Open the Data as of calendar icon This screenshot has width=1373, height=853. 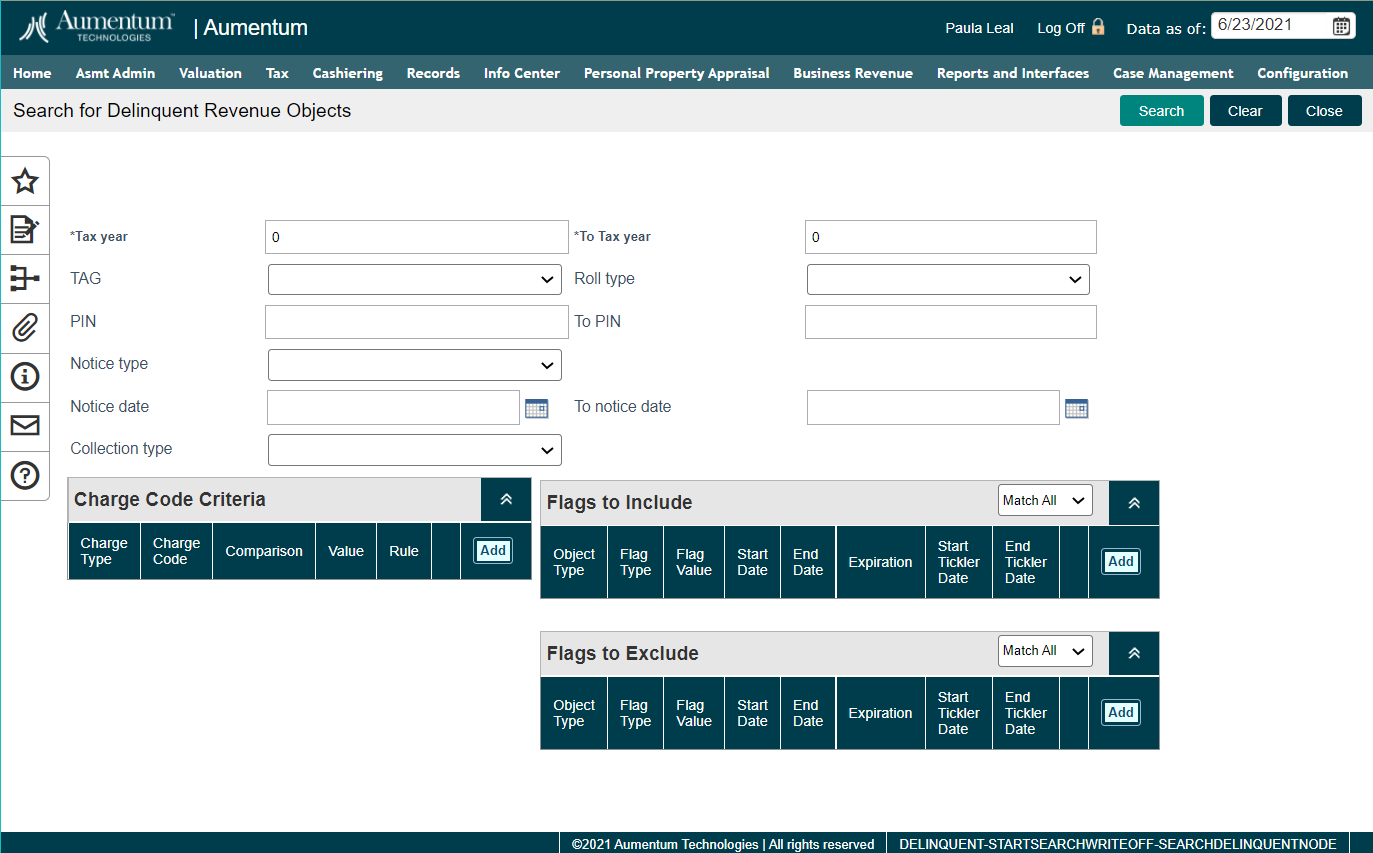pyautogui.click(x=1341, y=26)
